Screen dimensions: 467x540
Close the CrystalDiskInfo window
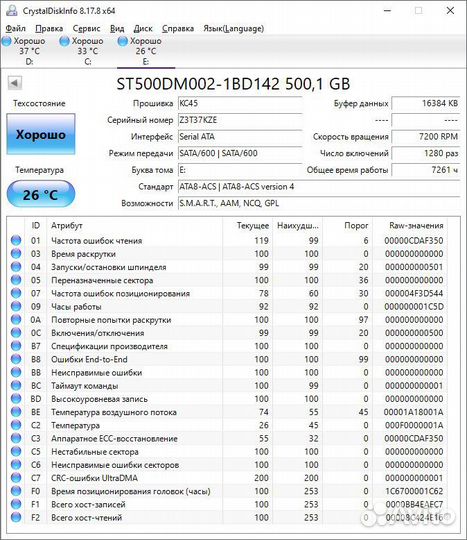[450, 11]
